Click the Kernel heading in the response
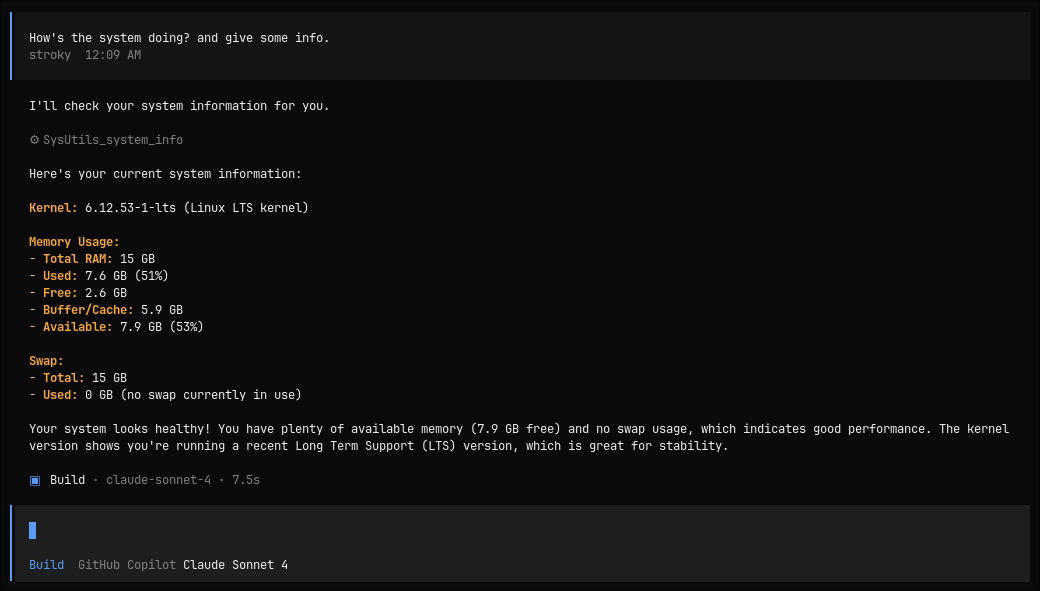 [x=53, y=208]
